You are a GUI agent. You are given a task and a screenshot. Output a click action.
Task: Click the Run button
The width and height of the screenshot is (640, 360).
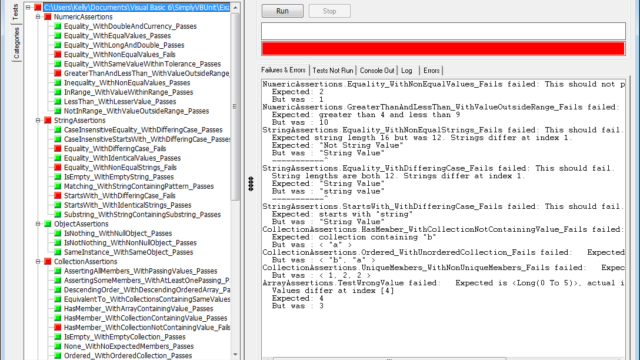(282, 11)
